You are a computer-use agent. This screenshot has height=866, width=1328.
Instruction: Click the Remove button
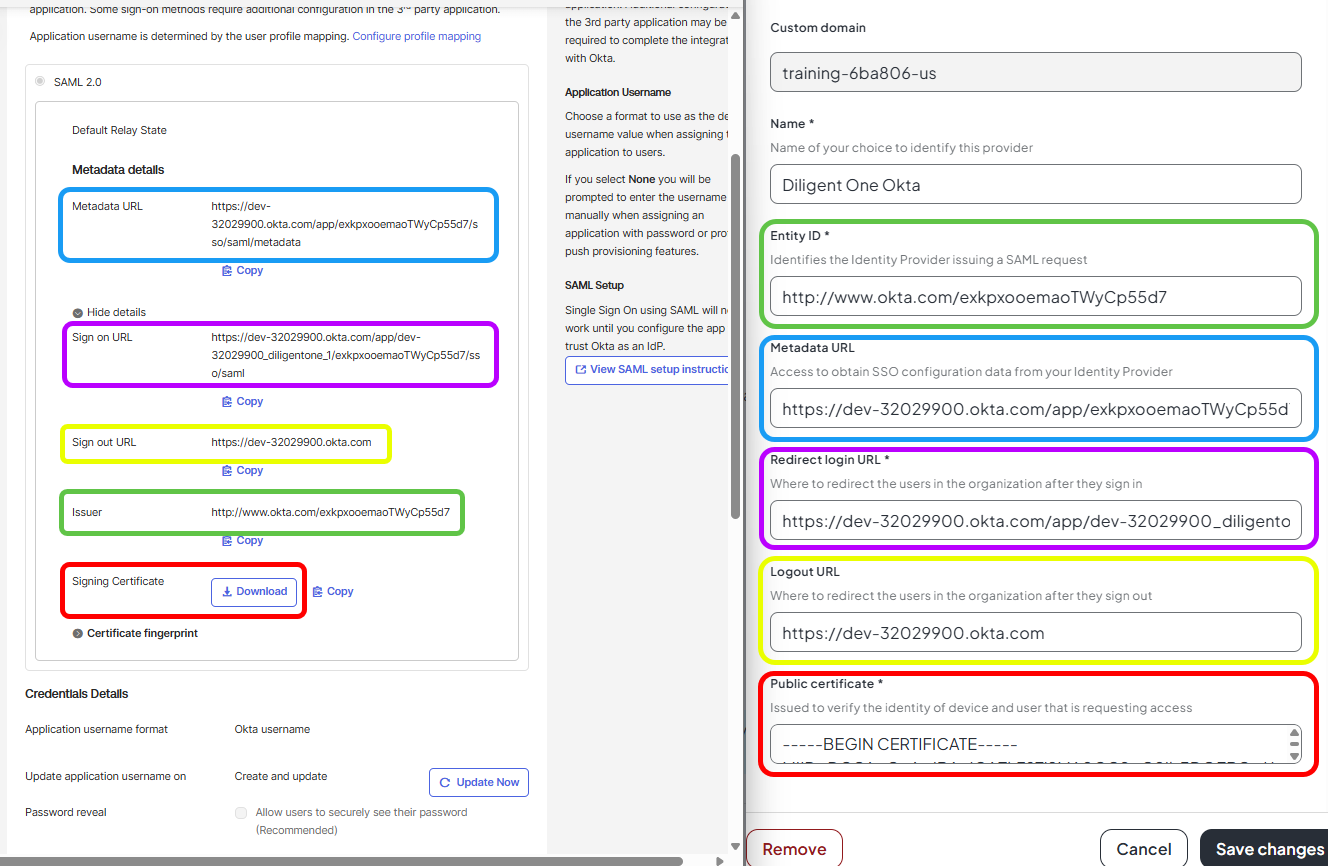click(x=794, y=847)
